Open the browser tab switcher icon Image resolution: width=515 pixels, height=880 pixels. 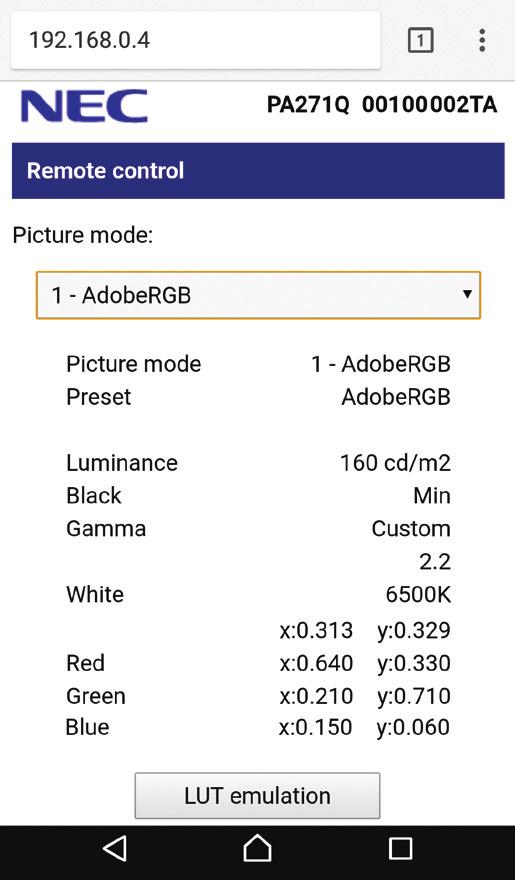tap(420, 40)
